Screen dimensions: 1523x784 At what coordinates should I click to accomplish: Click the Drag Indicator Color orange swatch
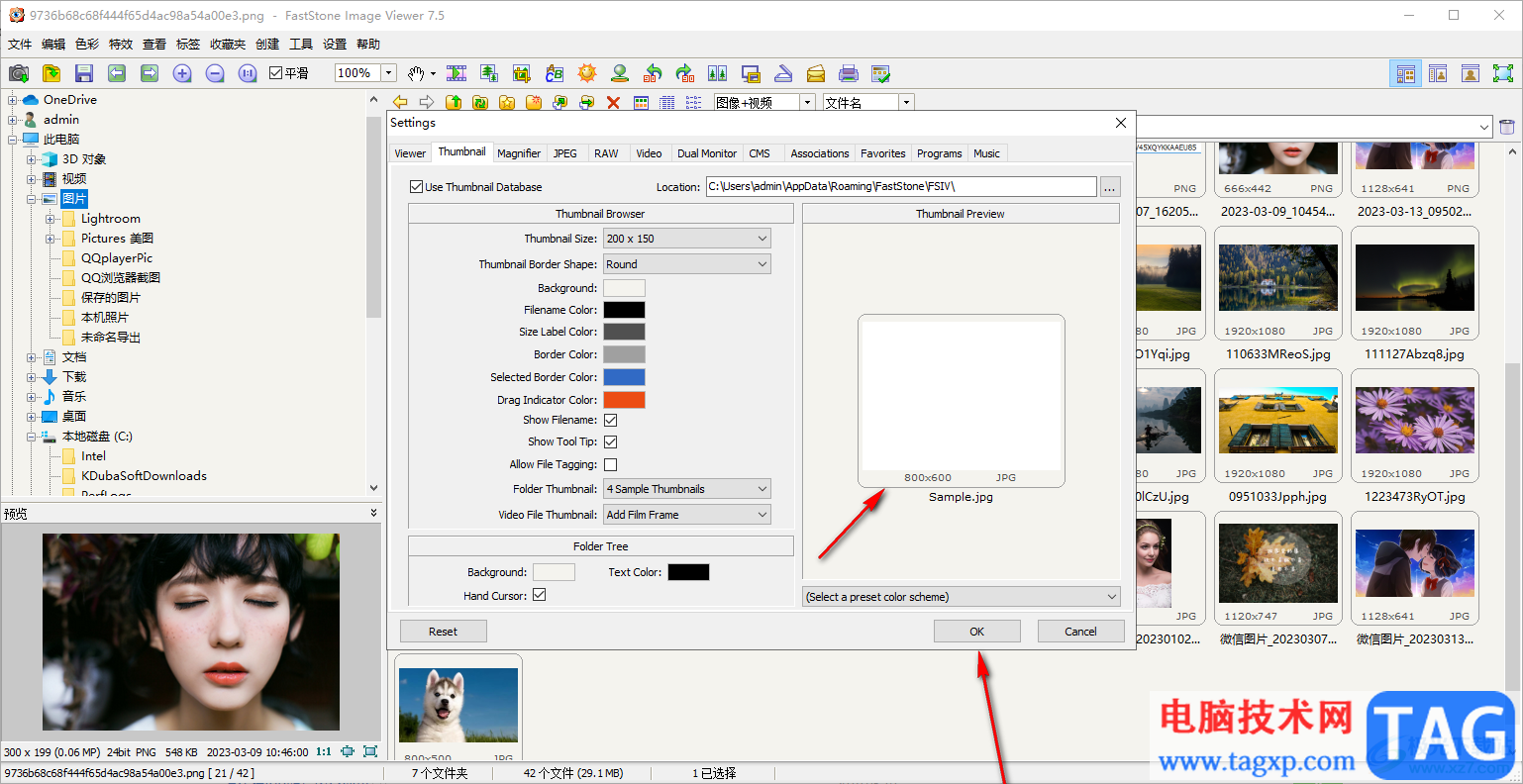coord(625,400)
